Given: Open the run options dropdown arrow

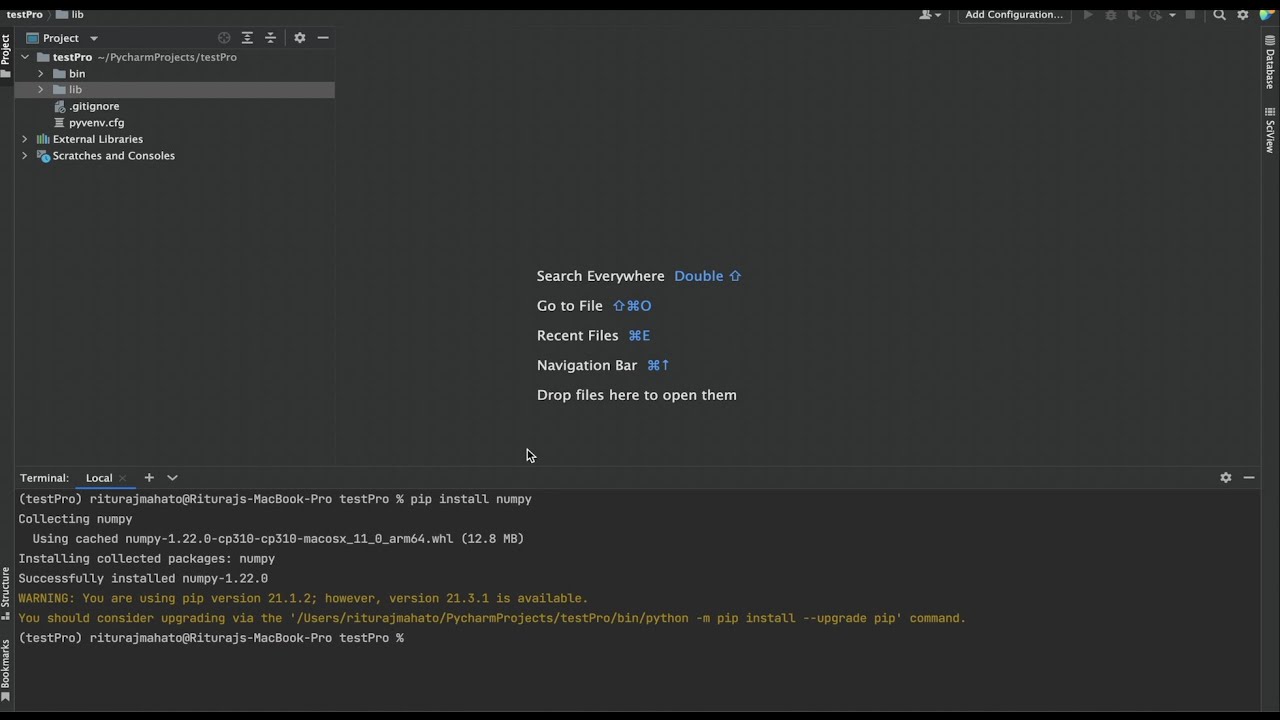Looking at the screenshot, I should tap(1172, 15).
